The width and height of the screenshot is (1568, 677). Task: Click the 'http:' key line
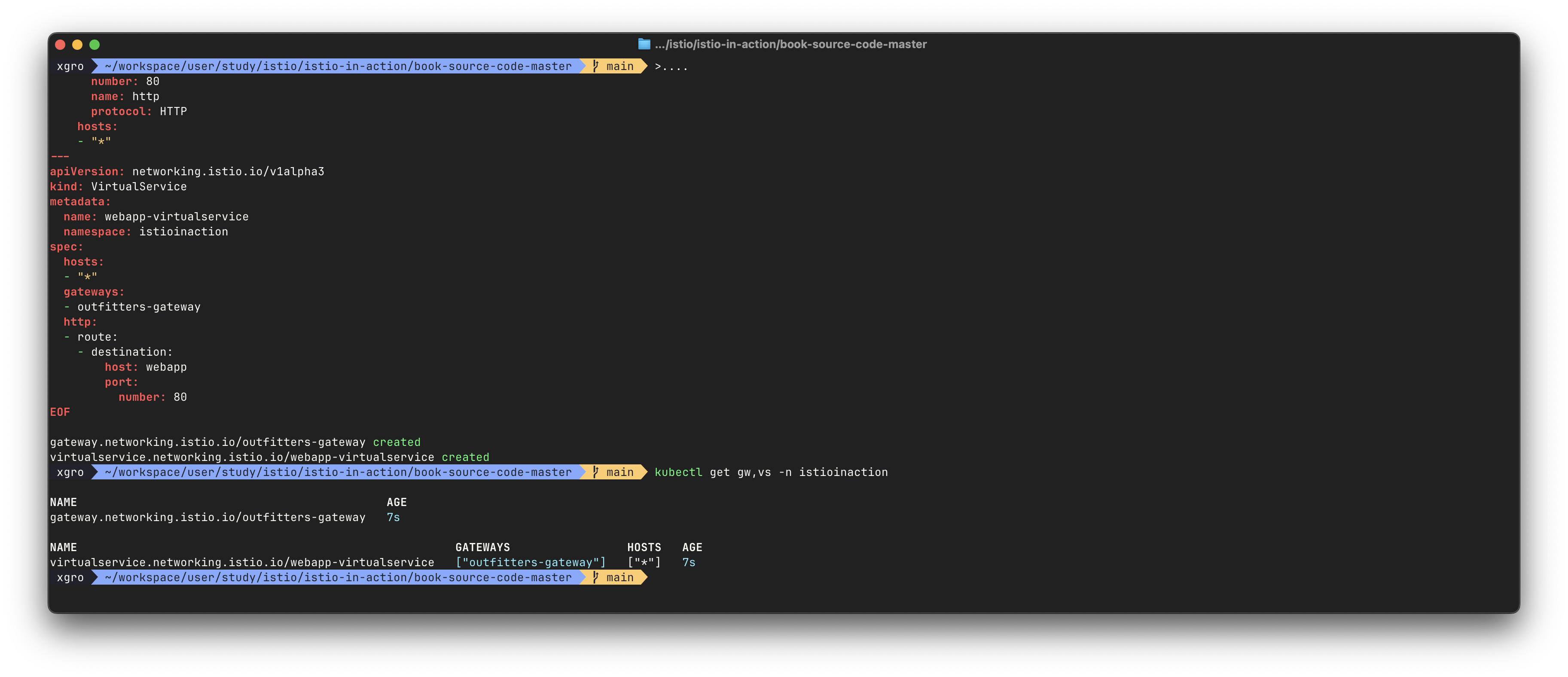tap(80, 321)
